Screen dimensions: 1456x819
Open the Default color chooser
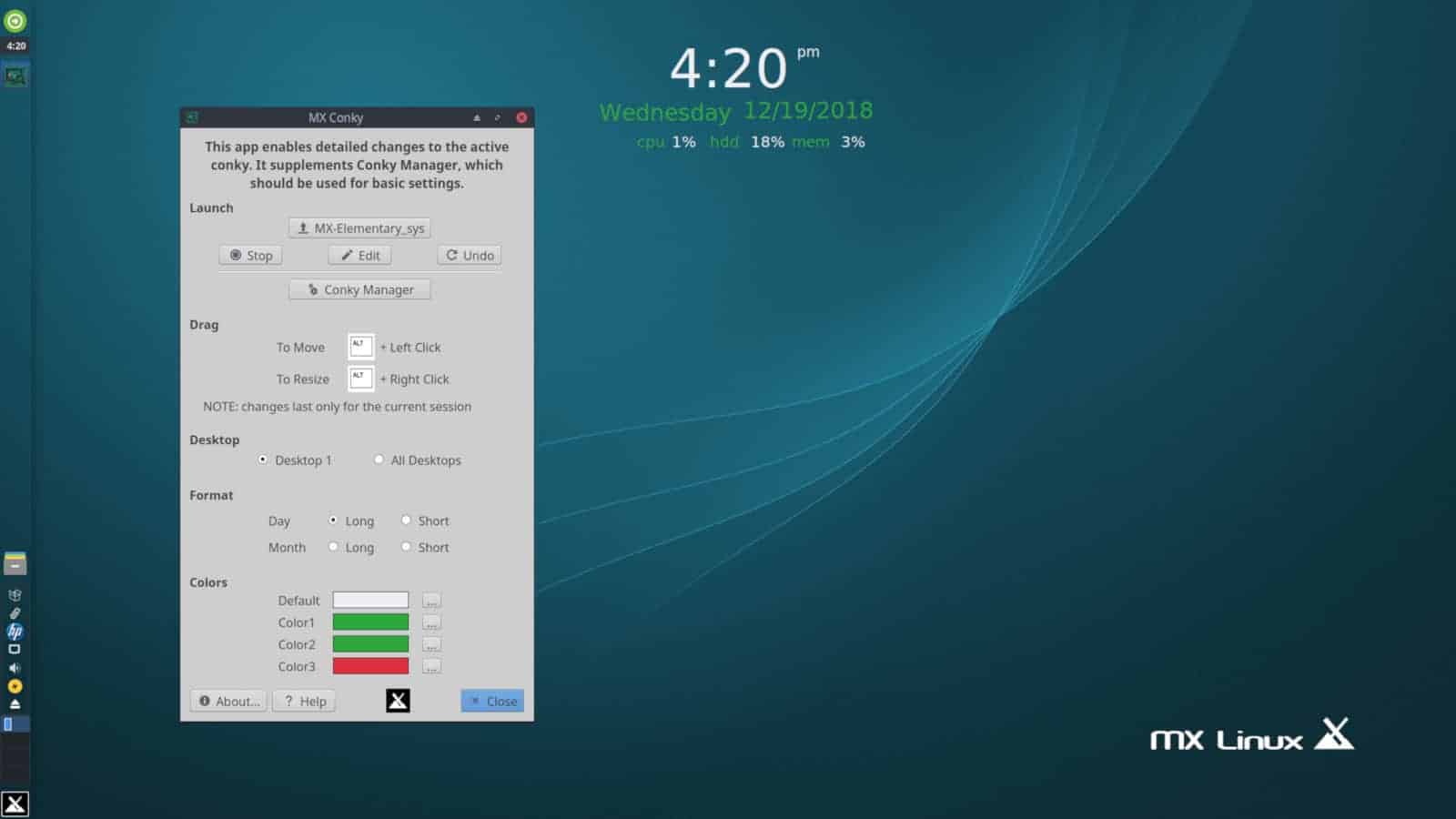pos(430,600)
